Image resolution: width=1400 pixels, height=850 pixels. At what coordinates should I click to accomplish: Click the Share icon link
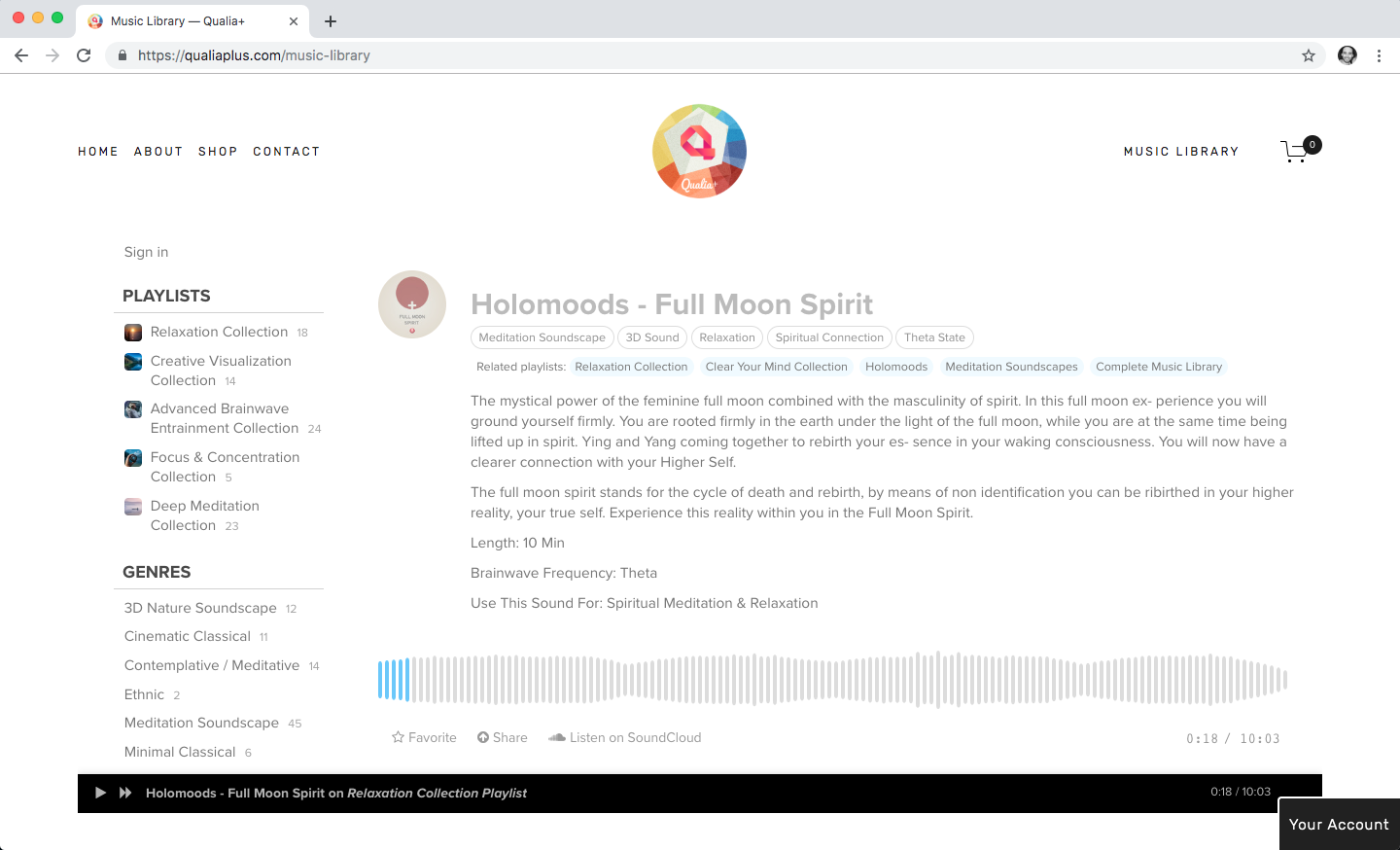point(502,737)
